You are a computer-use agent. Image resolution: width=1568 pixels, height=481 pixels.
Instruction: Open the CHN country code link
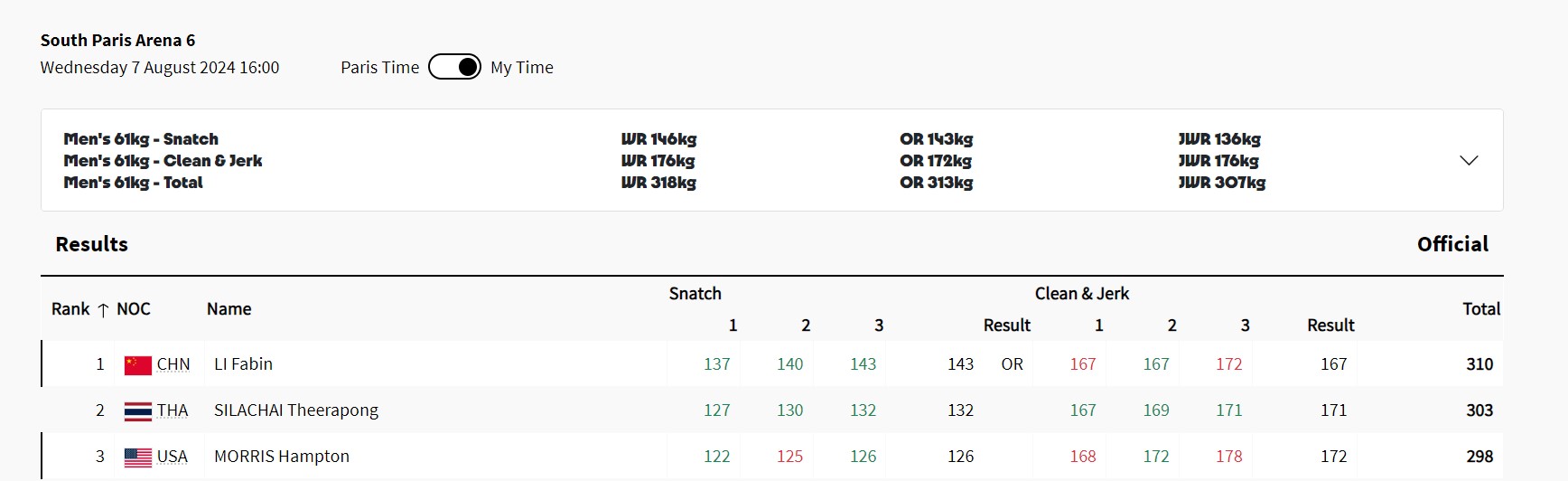point(173,364)
